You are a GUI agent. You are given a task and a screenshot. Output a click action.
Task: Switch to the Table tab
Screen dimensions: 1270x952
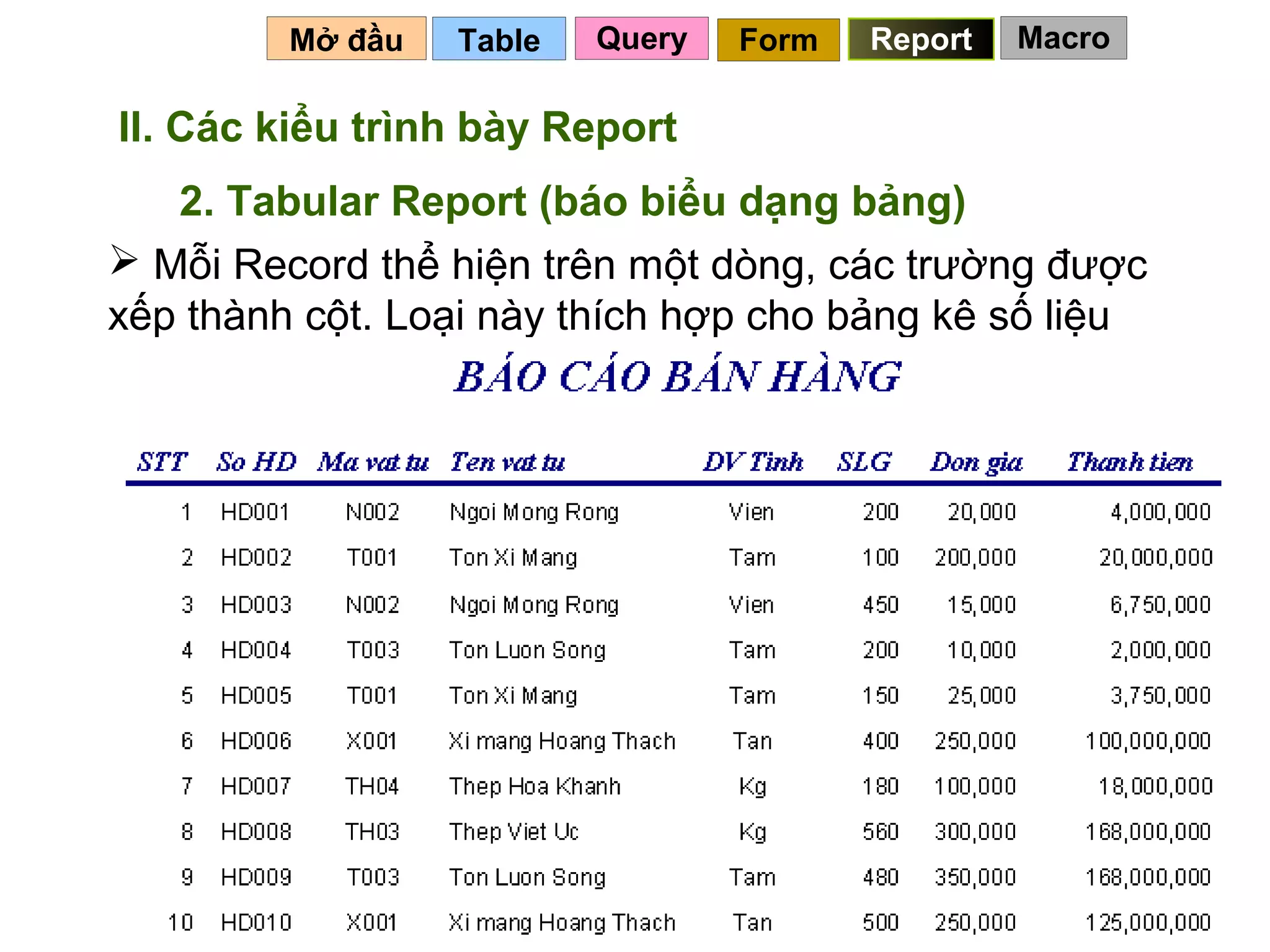(499, 38)
